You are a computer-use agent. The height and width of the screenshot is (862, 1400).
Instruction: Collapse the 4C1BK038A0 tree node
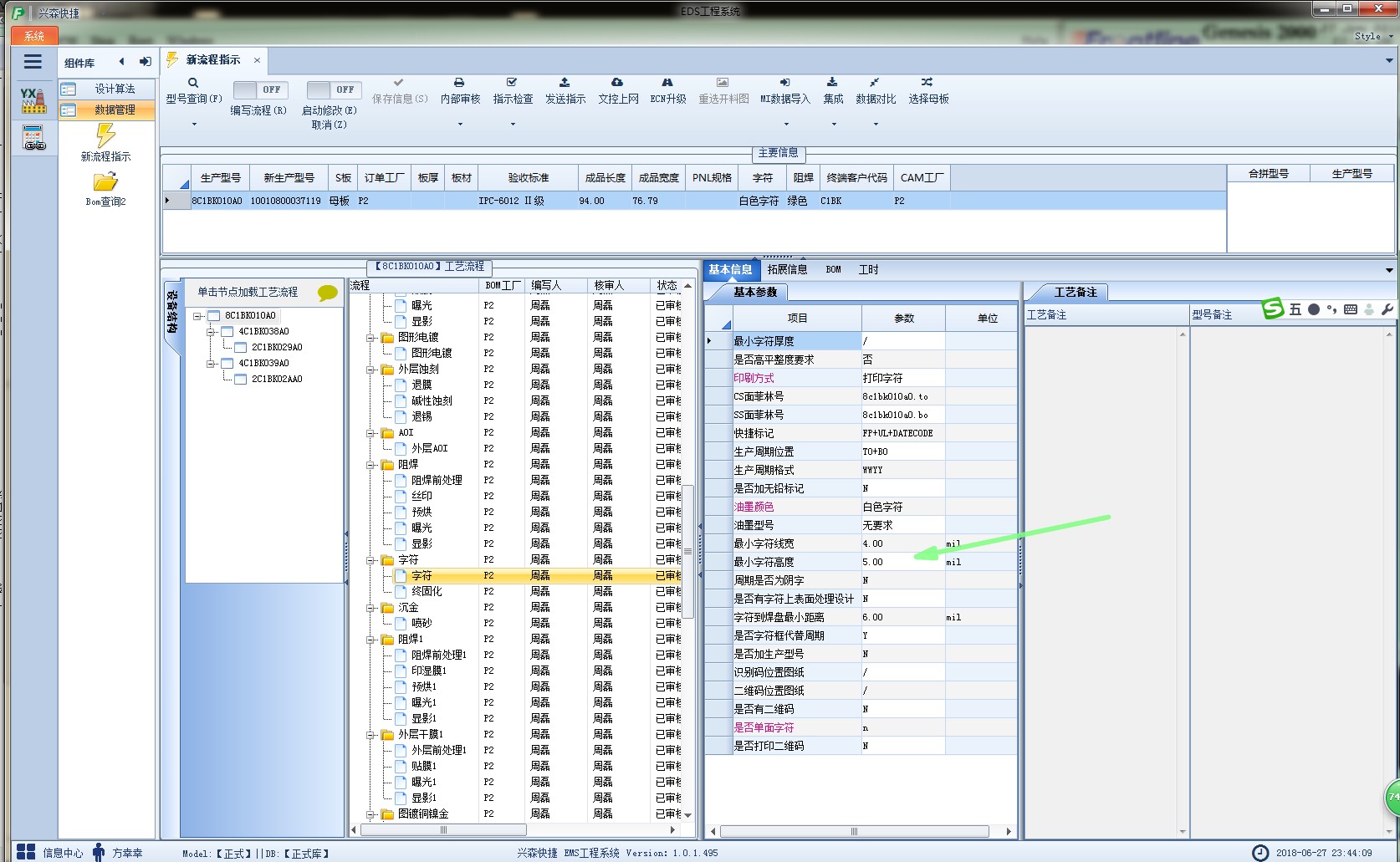(x=211, y=332)
